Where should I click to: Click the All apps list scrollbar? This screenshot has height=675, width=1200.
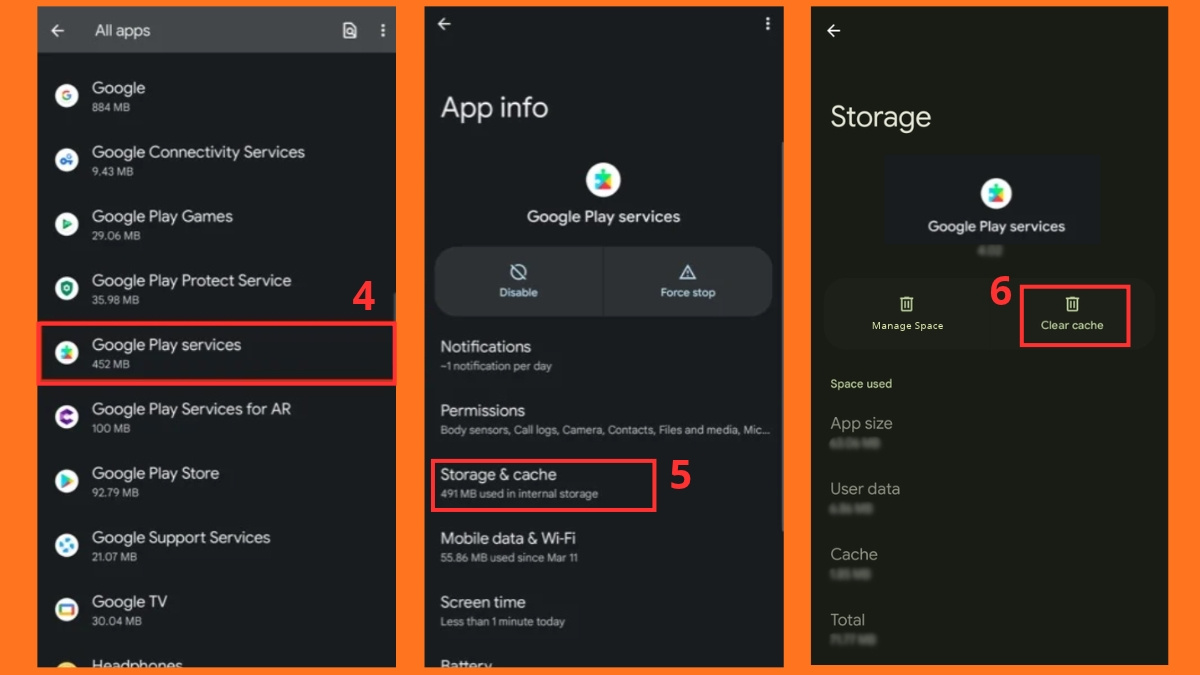coord(394,306)
